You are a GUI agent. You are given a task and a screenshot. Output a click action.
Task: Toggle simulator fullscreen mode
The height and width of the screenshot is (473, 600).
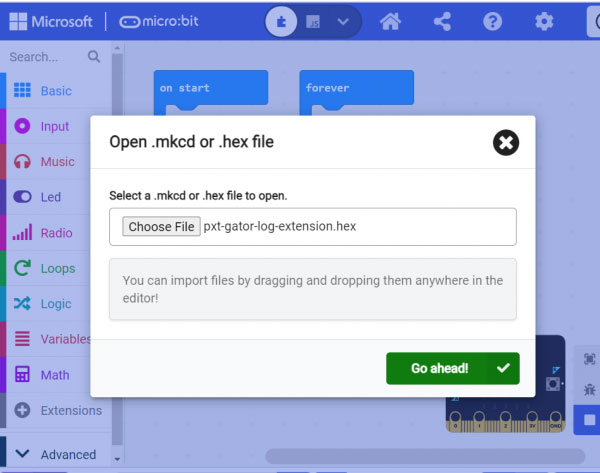[x=589, y=359]
